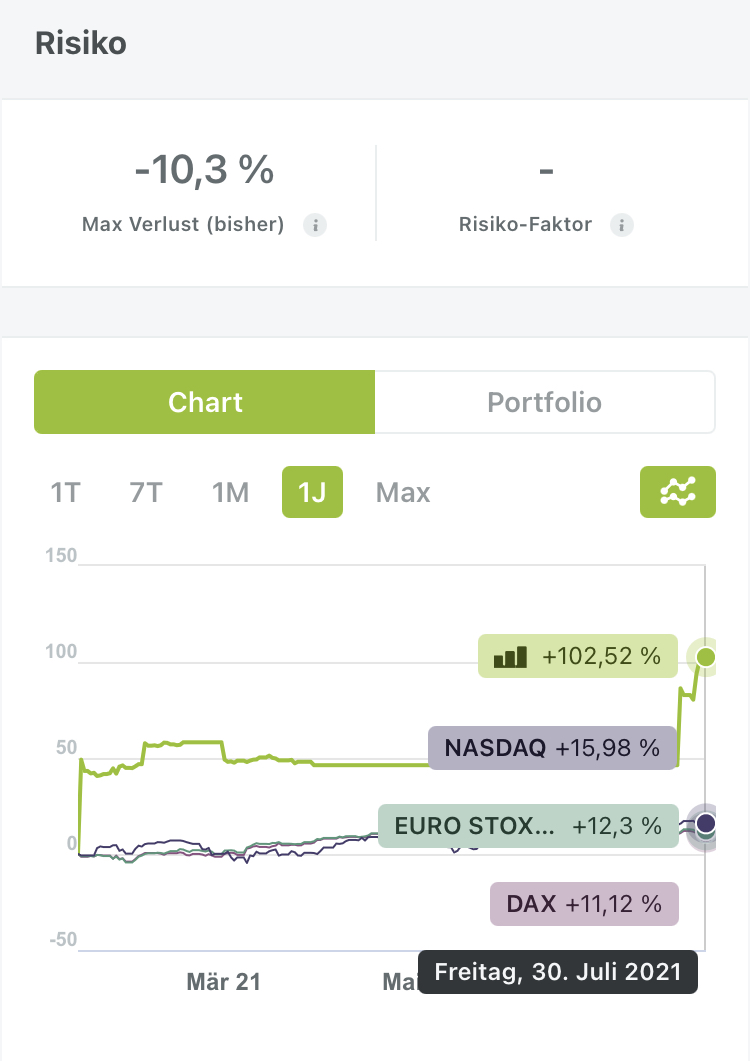Screen dimensions: 750x1061
Task: Show the Max time range
Action: [403, 493]
